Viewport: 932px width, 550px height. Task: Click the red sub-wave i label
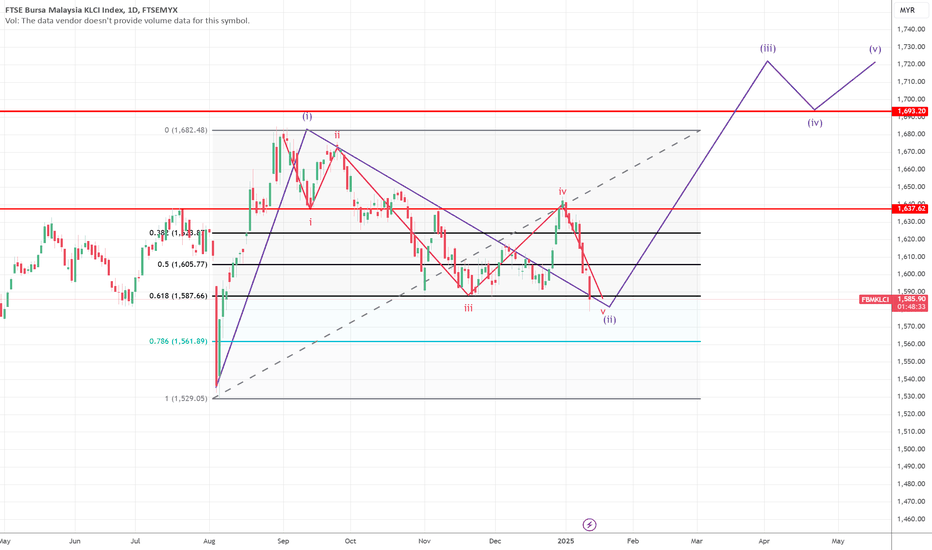(310, 222)
